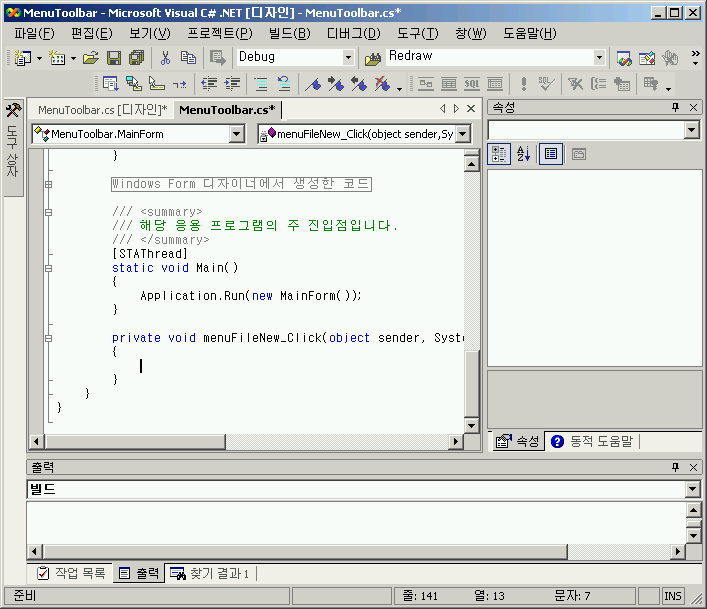Go to the next bookmark icon

pyautogui.click(x=336, y=84)
